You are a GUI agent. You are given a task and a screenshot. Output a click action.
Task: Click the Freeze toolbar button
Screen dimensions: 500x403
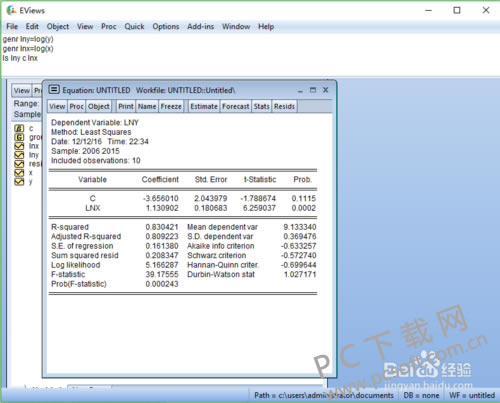tap(171, 106)
